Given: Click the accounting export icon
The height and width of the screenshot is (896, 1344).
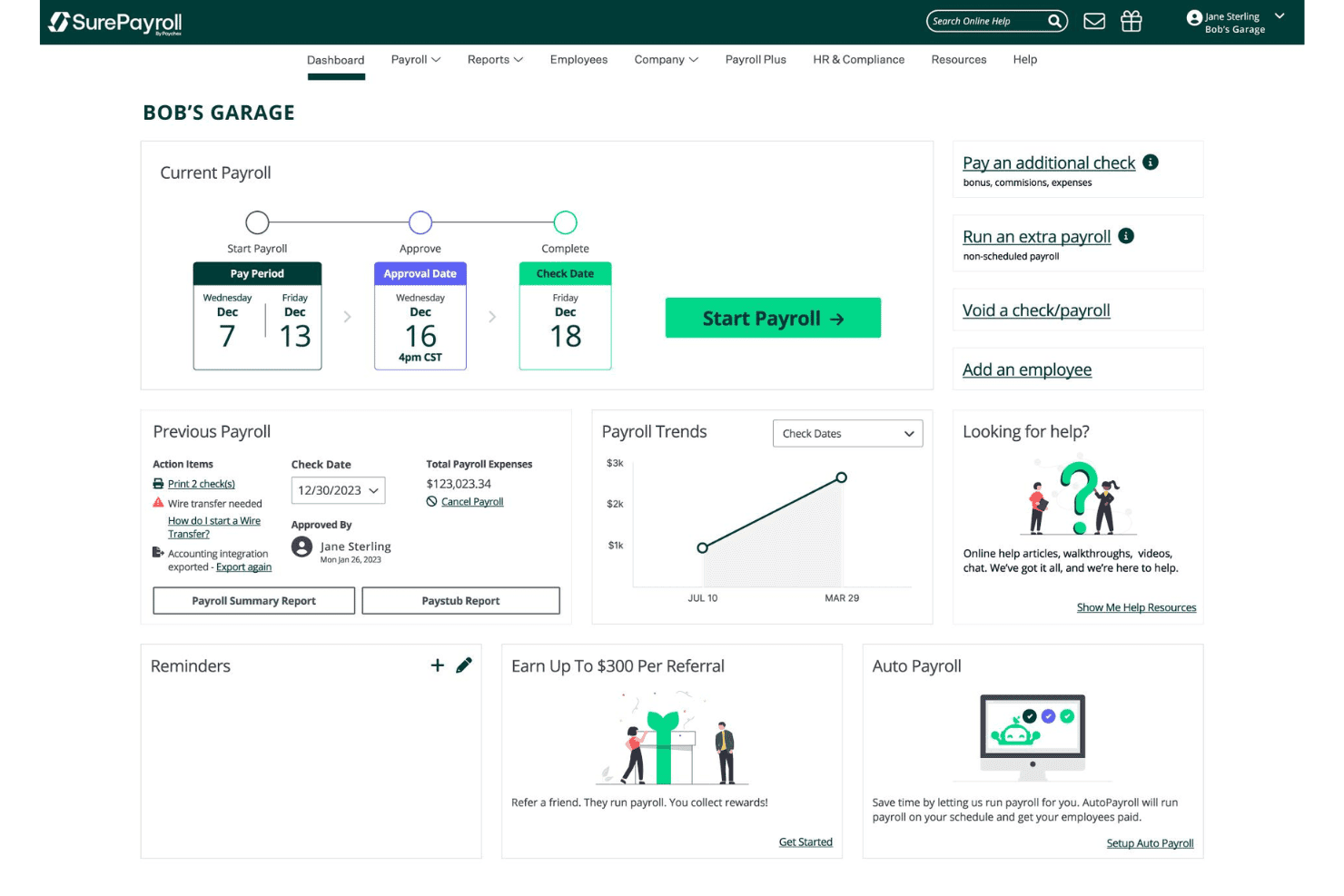Looking at the screenshot, I should (158, 553).
